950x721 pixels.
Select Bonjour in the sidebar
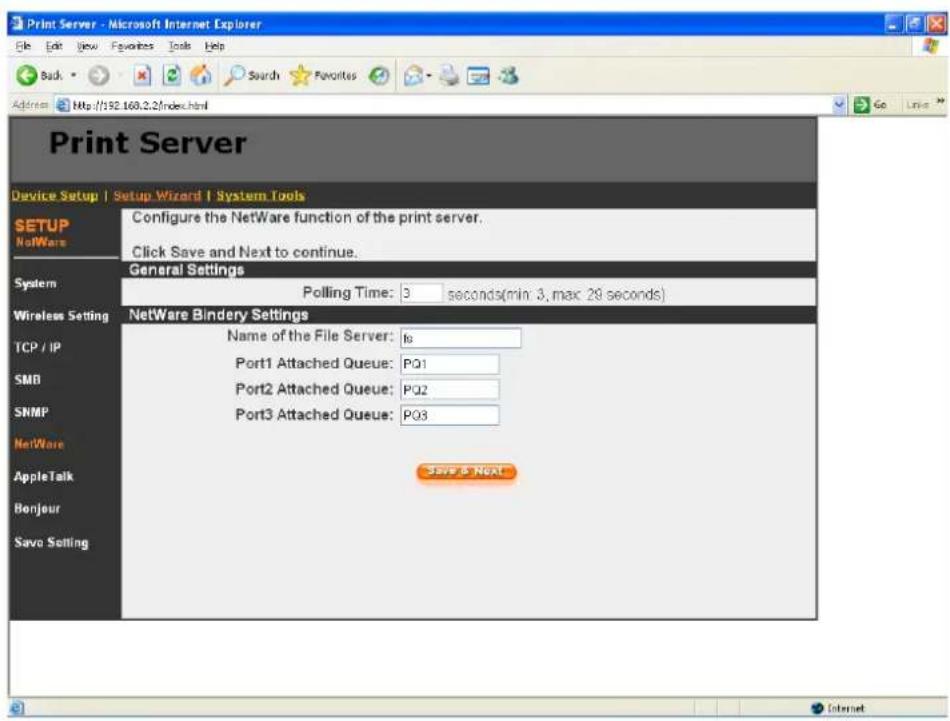click(x=37, y=509)
